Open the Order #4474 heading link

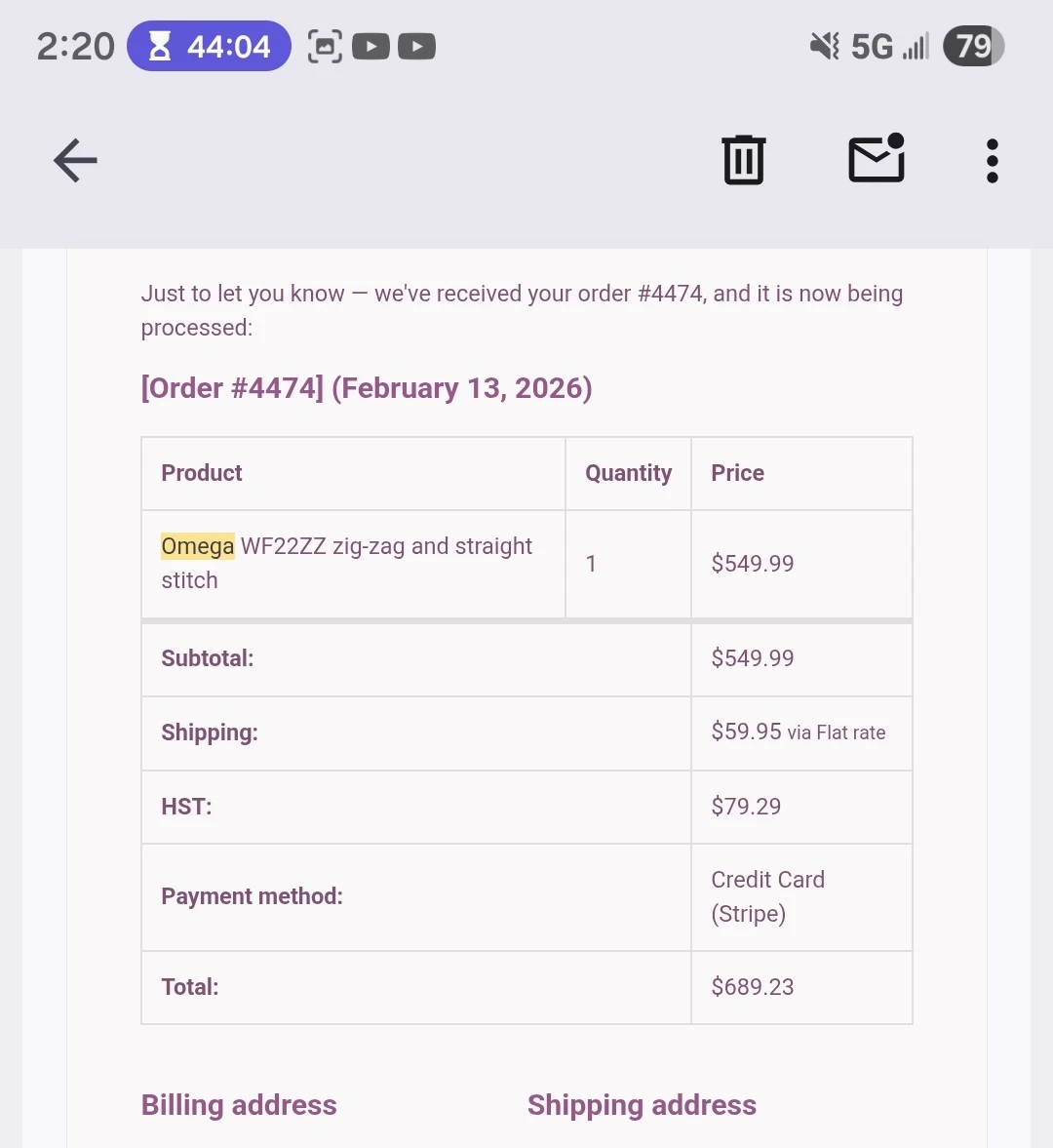(367, 388)
